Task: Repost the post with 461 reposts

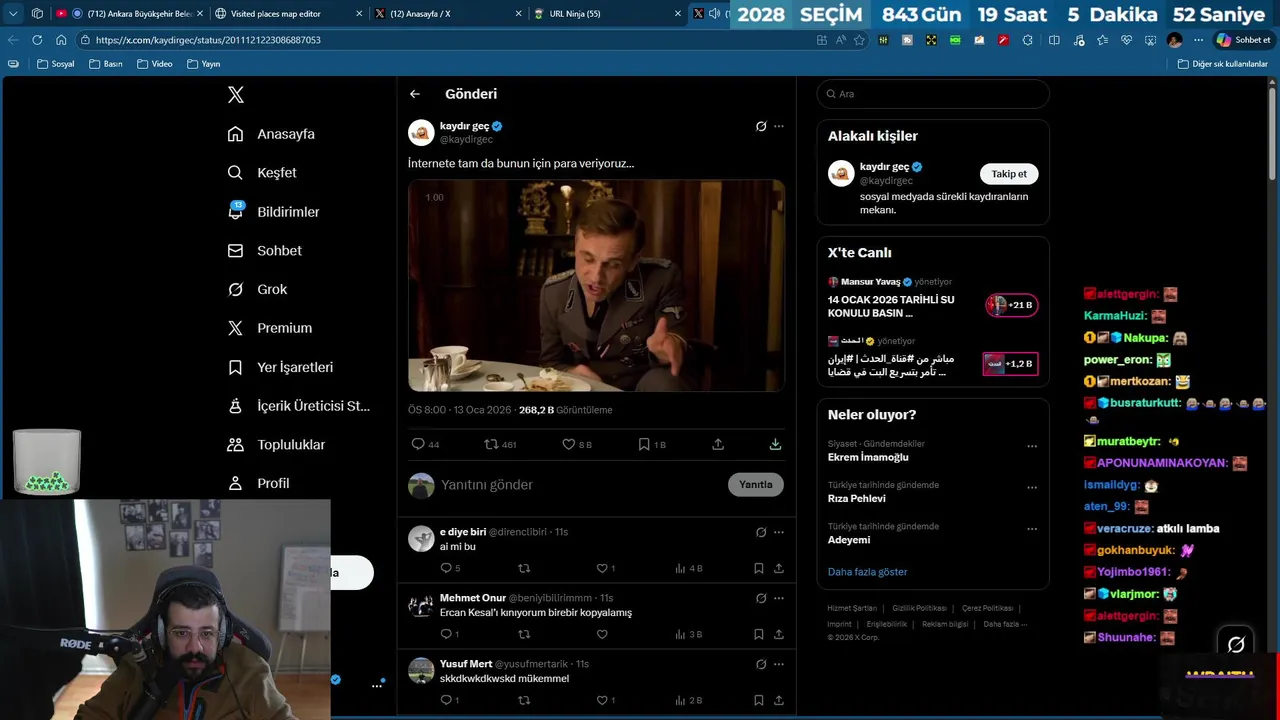Action: [x=500, y=444]
